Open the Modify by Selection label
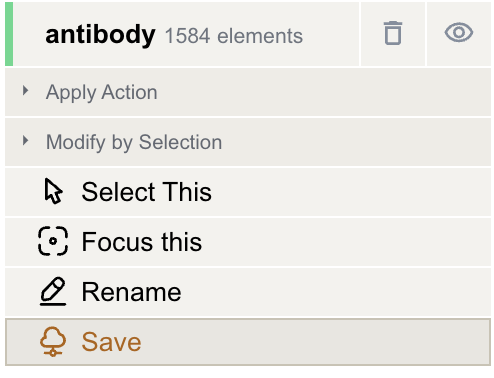The image size is (494, 378). [134, 142]
